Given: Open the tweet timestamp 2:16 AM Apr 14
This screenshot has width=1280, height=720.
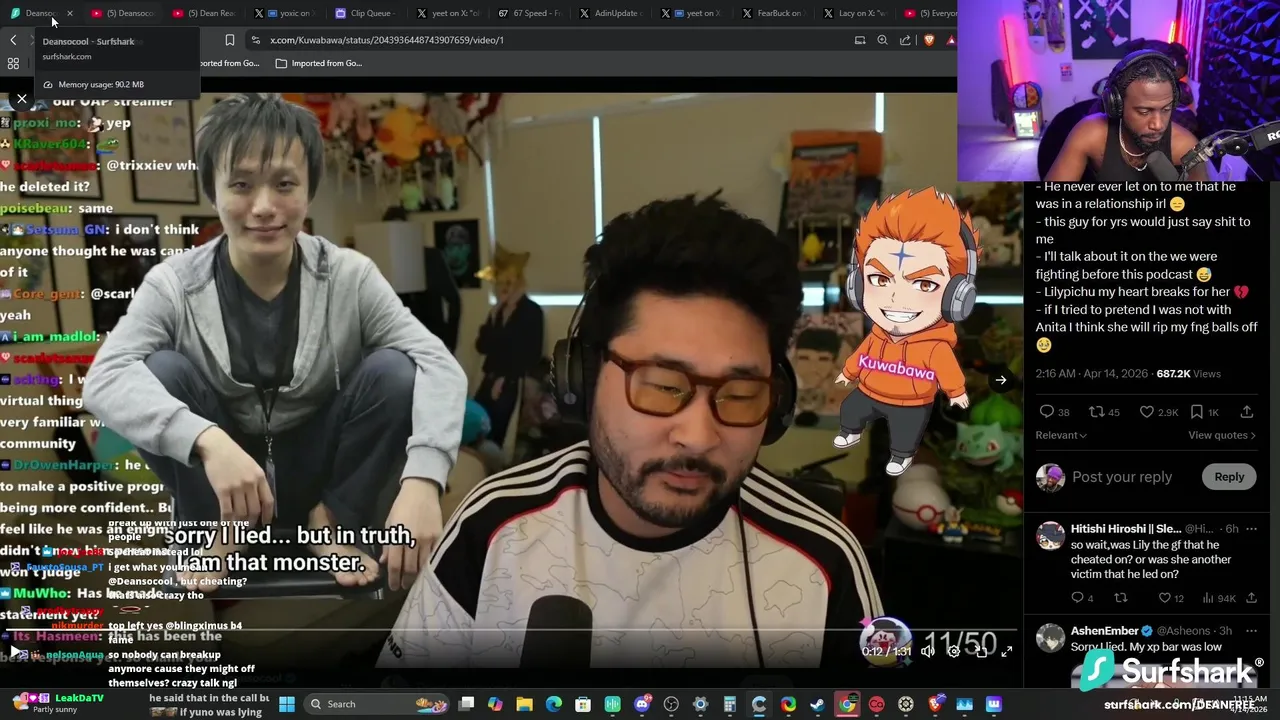Looking at the screenshot, I should click(x=1091, y=373).
